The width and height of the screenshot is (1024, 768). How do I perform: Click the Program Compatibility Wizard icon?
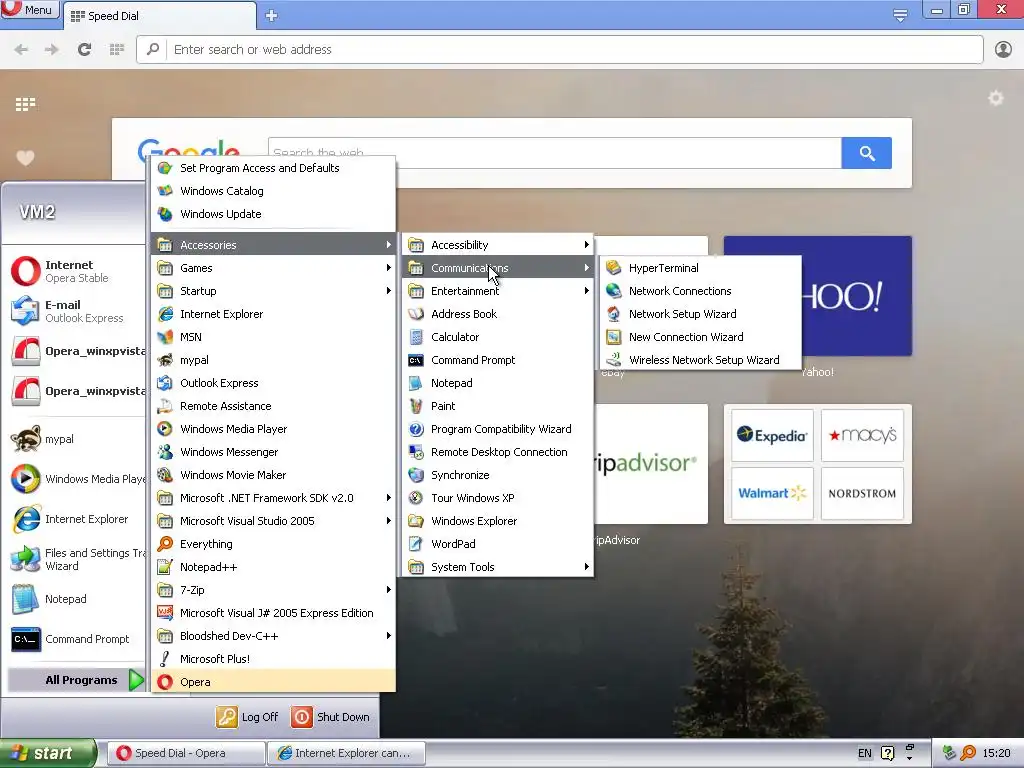(x=416, y=429)
